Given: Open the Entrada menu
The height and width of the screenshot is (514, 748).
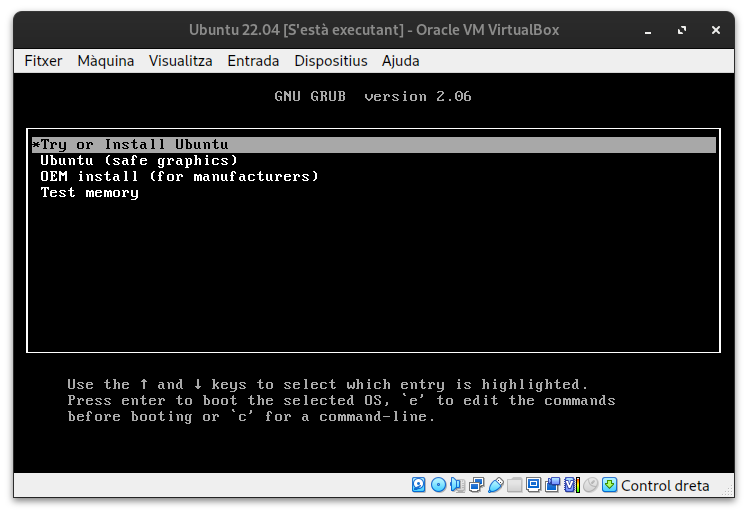Looking at the screenshot, I should point(253,61).
